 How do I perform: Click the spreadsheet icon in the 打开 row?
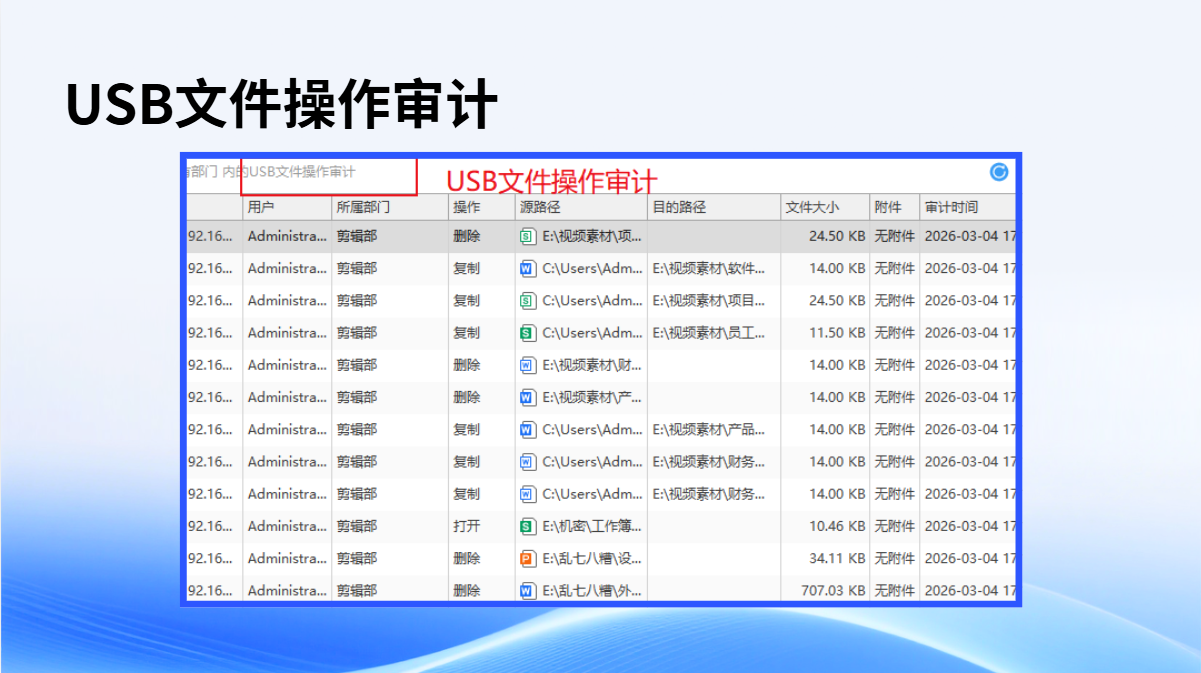(528, 526)
